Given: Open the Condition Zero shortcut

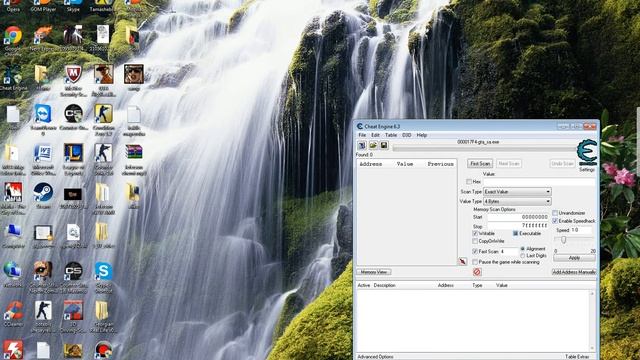Looking at the screenshot, I should [103, 113].
